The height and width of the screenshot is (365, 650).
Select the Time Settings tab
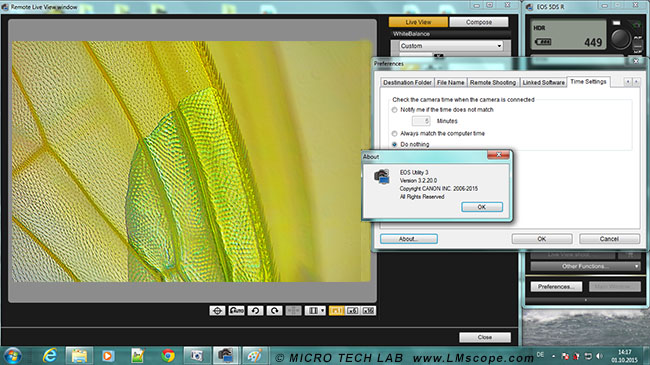(588, 82)
